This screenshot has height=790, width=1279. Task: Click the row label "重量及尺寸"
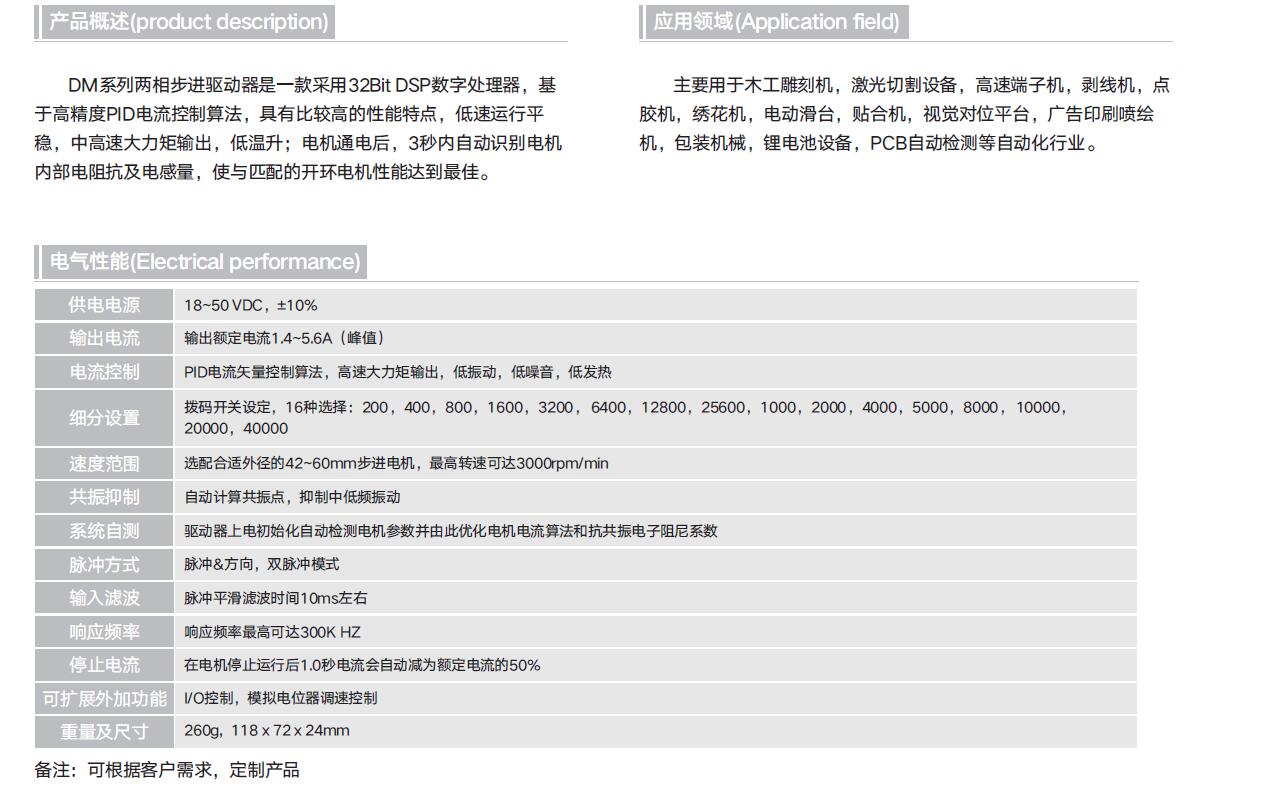click(x=105, y=732)
